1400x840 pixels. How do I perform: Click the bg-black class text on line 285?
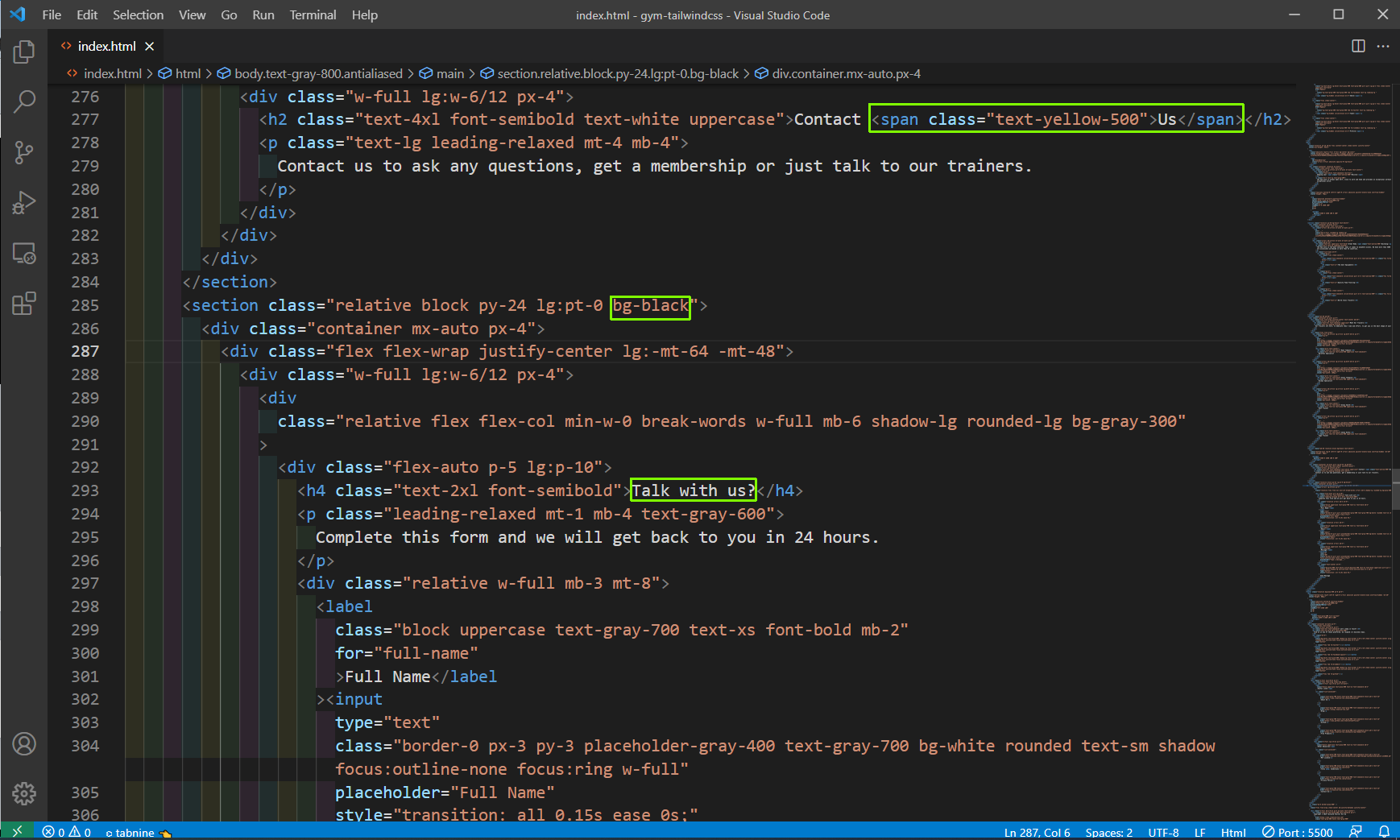coord(651,306)
